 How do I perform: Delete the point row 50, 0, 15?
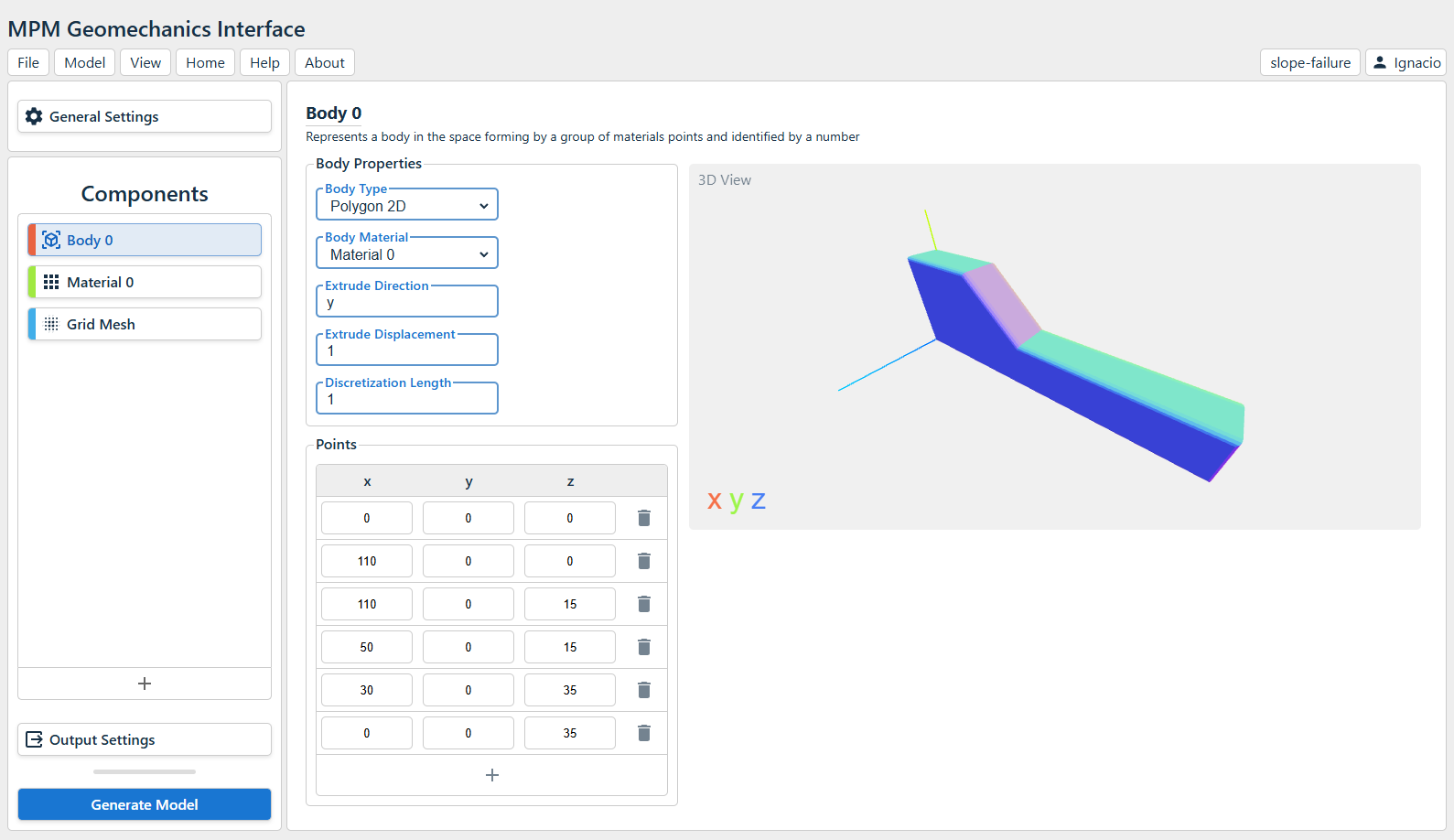(x=644, y=647)
